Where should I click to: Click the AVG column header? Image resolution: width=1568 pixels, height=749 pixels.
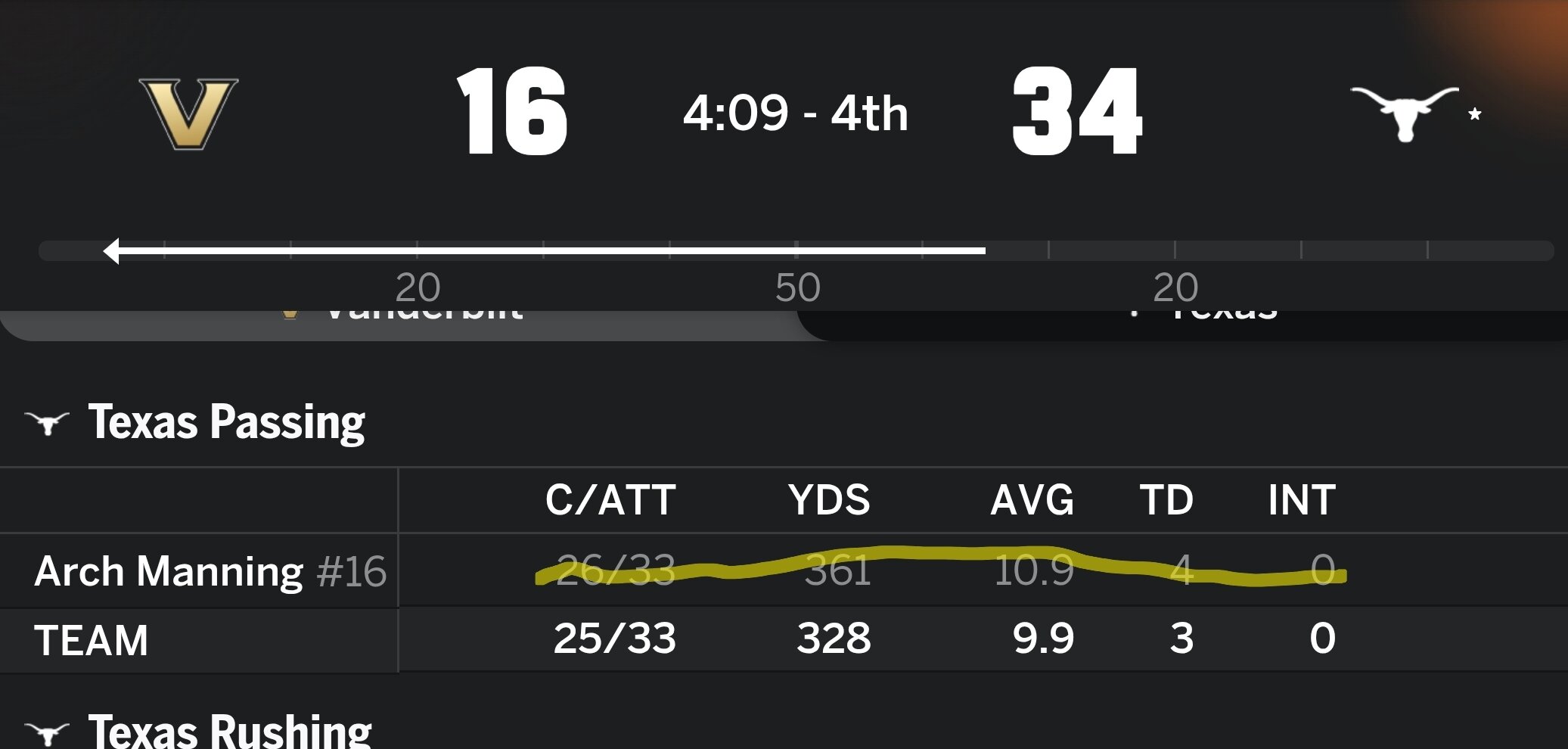pos(1032,500)
